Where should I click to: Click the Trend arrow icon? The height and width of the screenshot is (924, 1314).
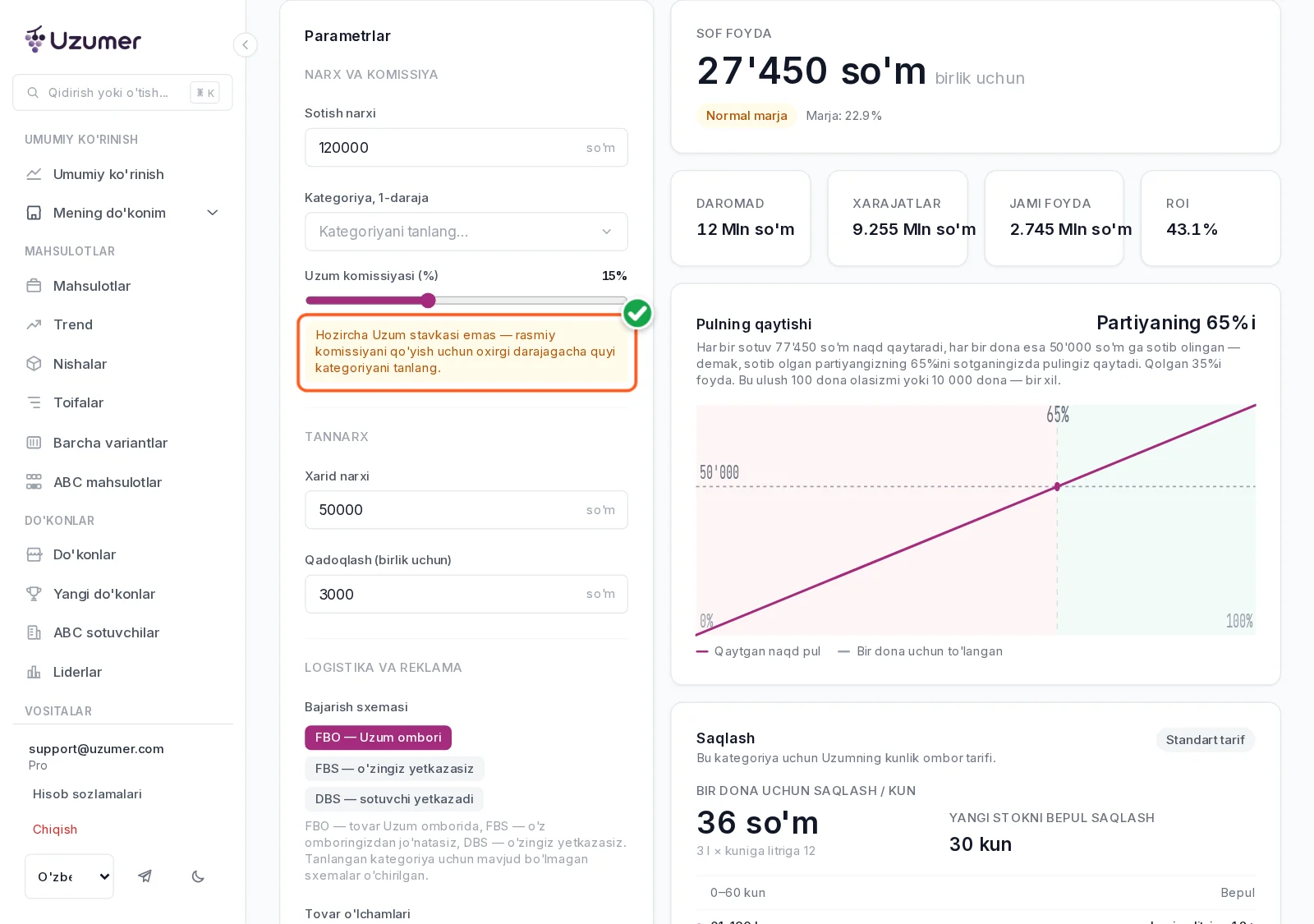coord(34,324)
